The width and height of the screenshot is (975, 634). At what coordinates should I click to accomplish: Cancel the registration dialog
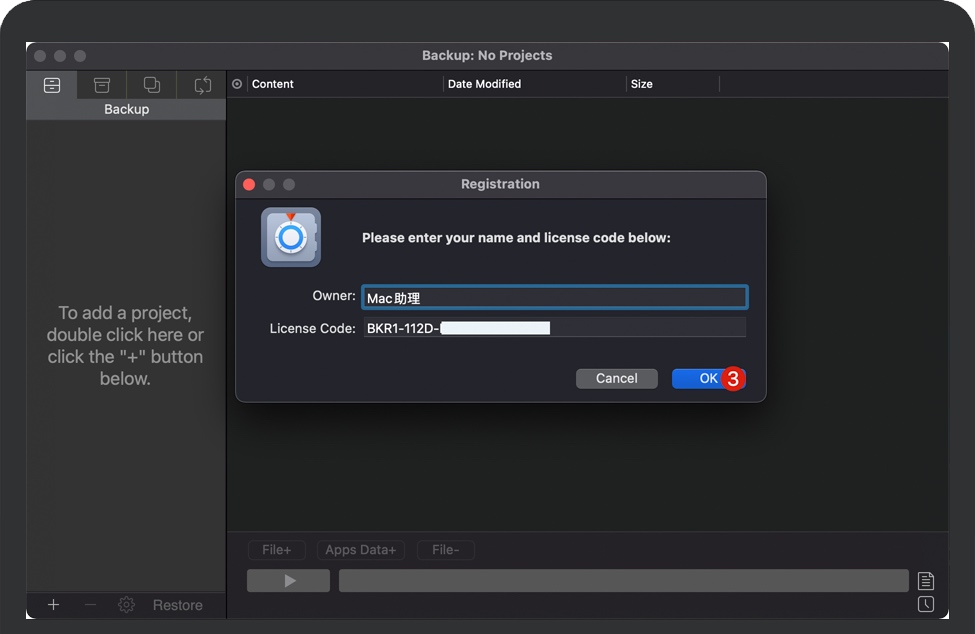[x=616, y=378]
